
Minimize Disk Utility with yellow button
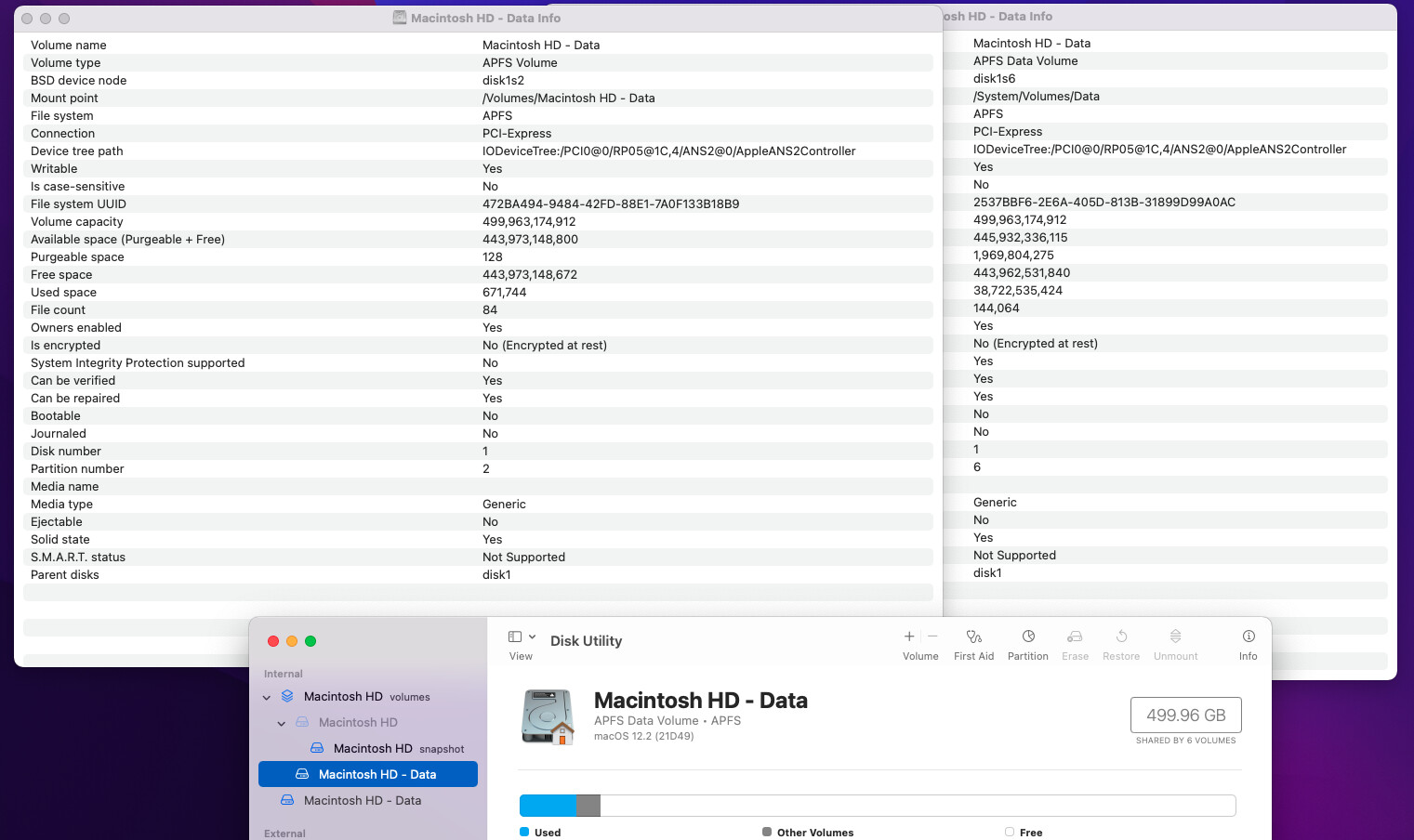coord(292,641)
